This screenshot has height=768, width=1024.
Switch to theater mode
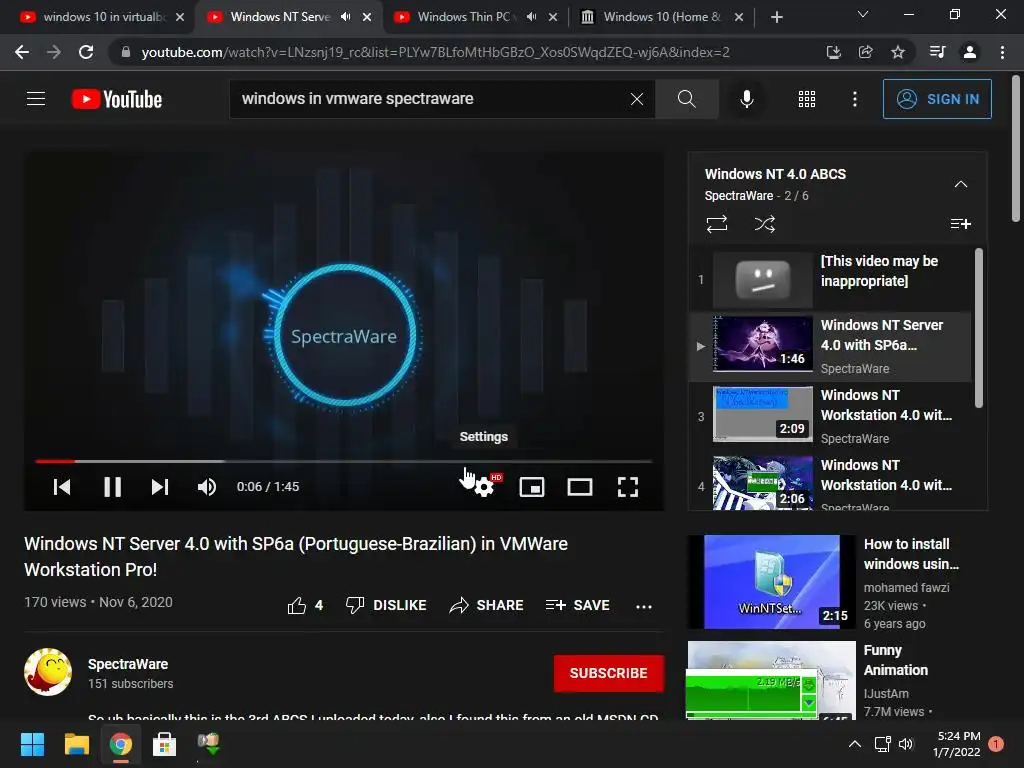(x=580, y=487)
